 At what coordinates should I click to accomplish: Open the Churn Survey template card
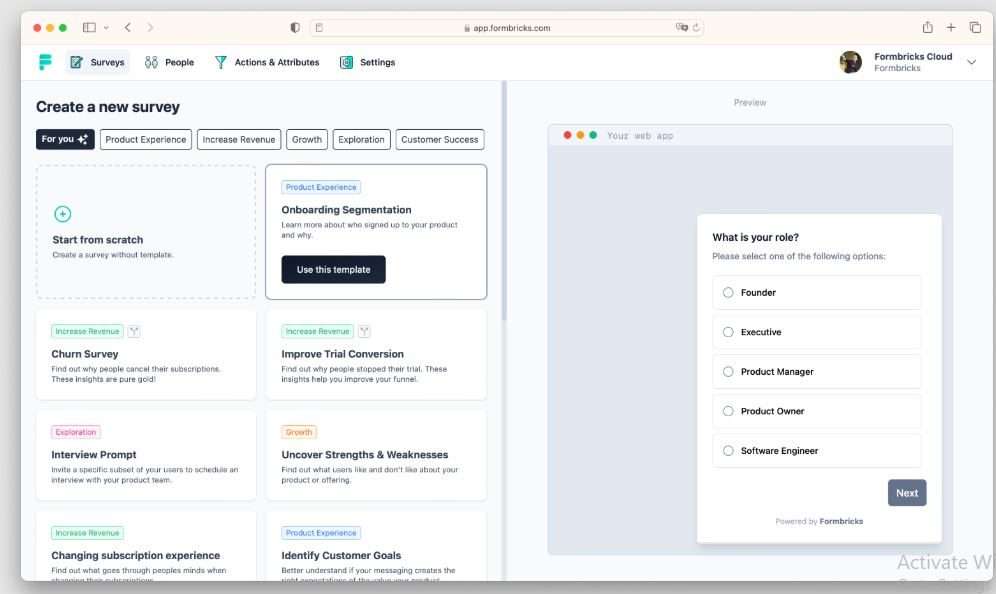[x=146, y=354]
